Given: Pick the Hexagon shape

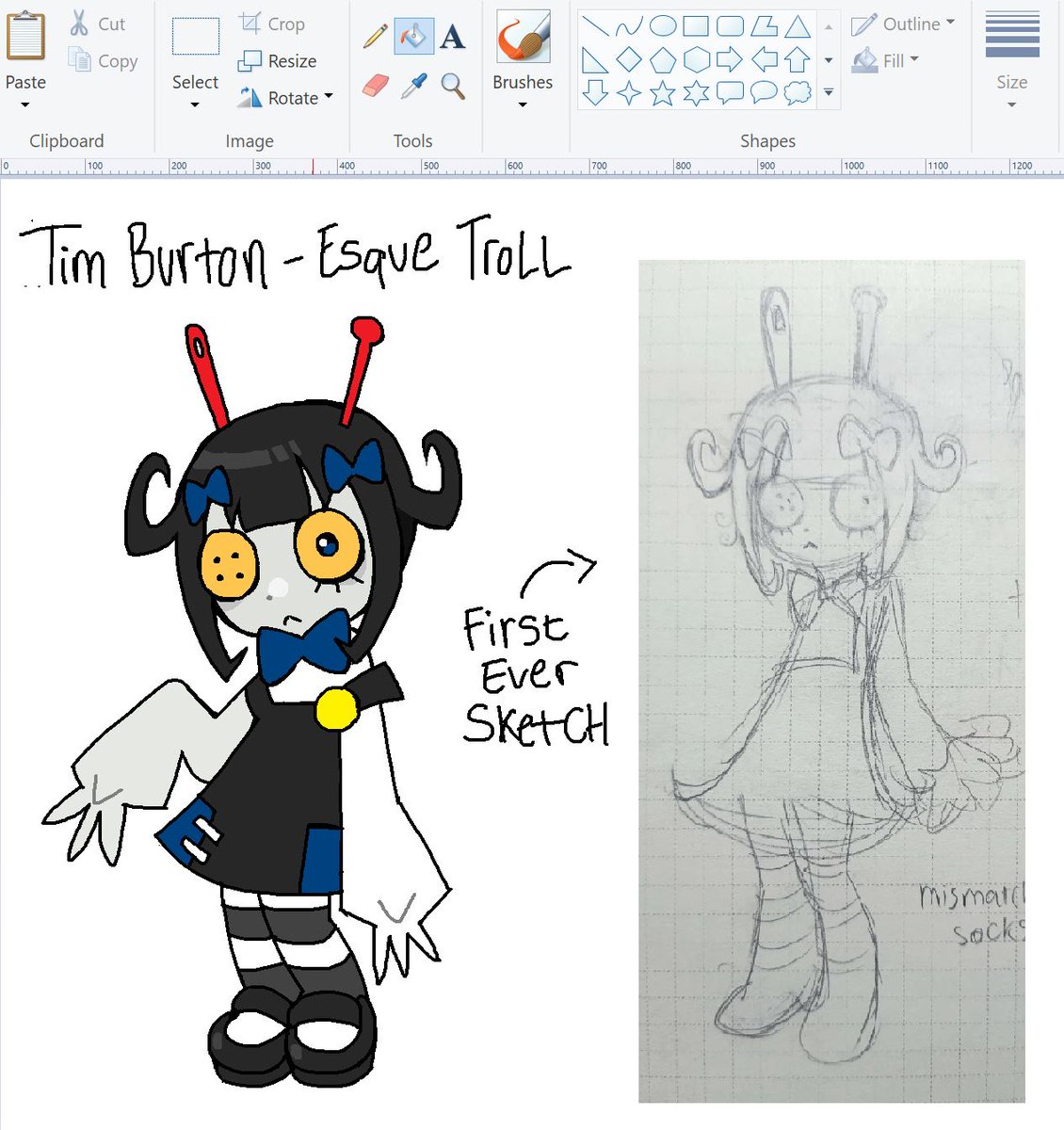Looking at the screenshot, I should point(696,60).
